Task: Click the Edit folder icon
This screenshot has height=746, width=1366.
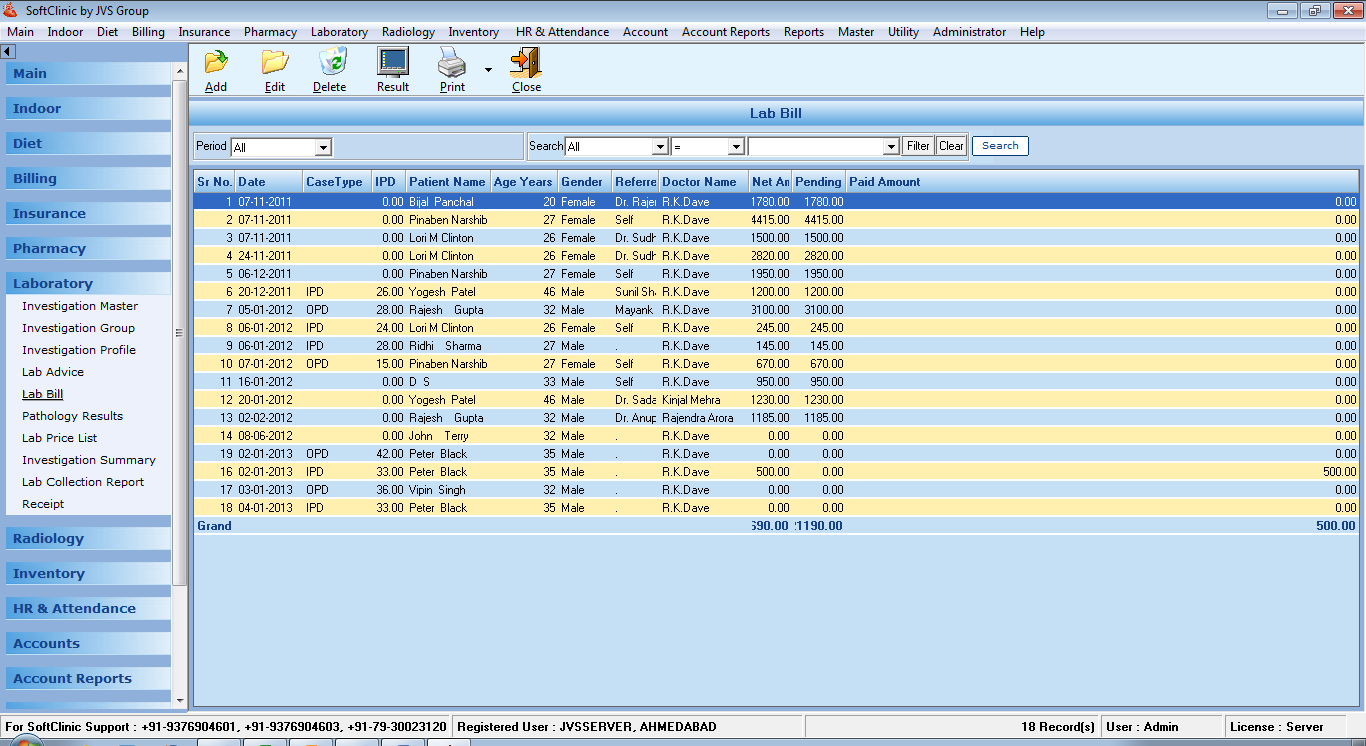Action: [x=275, y=63]
